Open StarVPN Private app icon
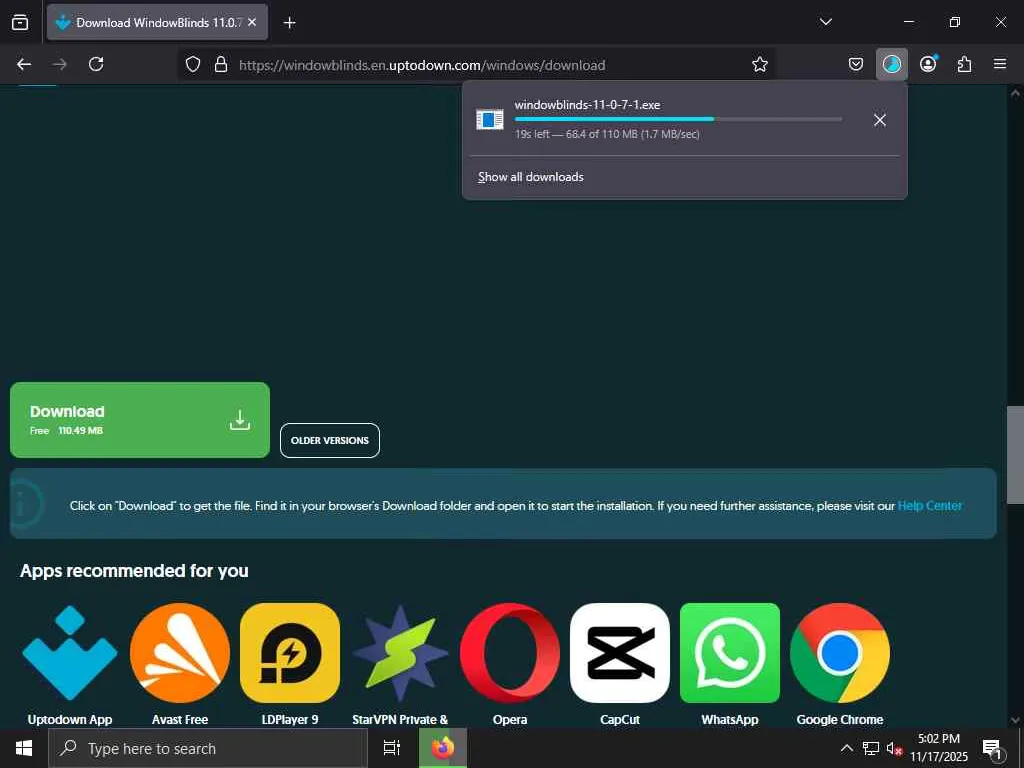The width and height of the screenshot is (1024, 768). pyautogui.click(x=400, y=652)
